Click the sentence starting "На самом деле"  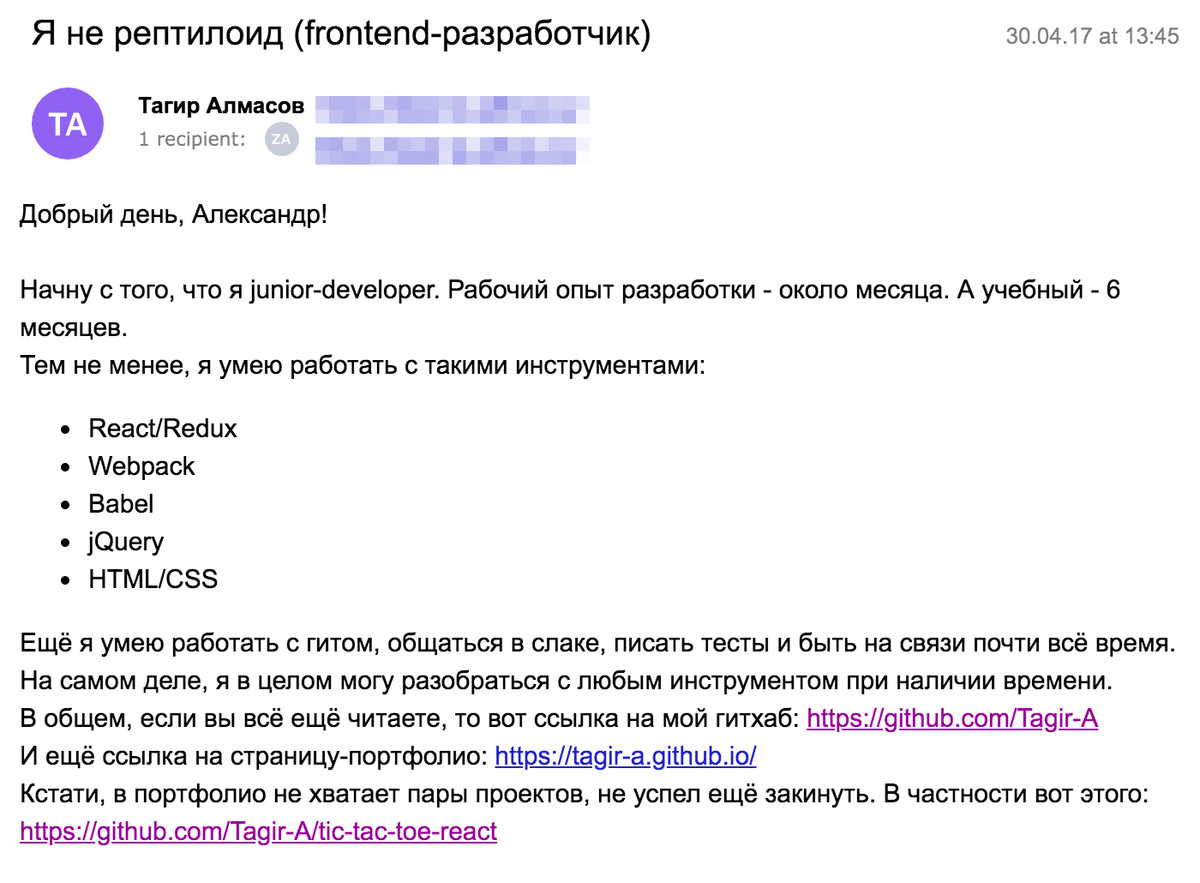coord(567,681)
